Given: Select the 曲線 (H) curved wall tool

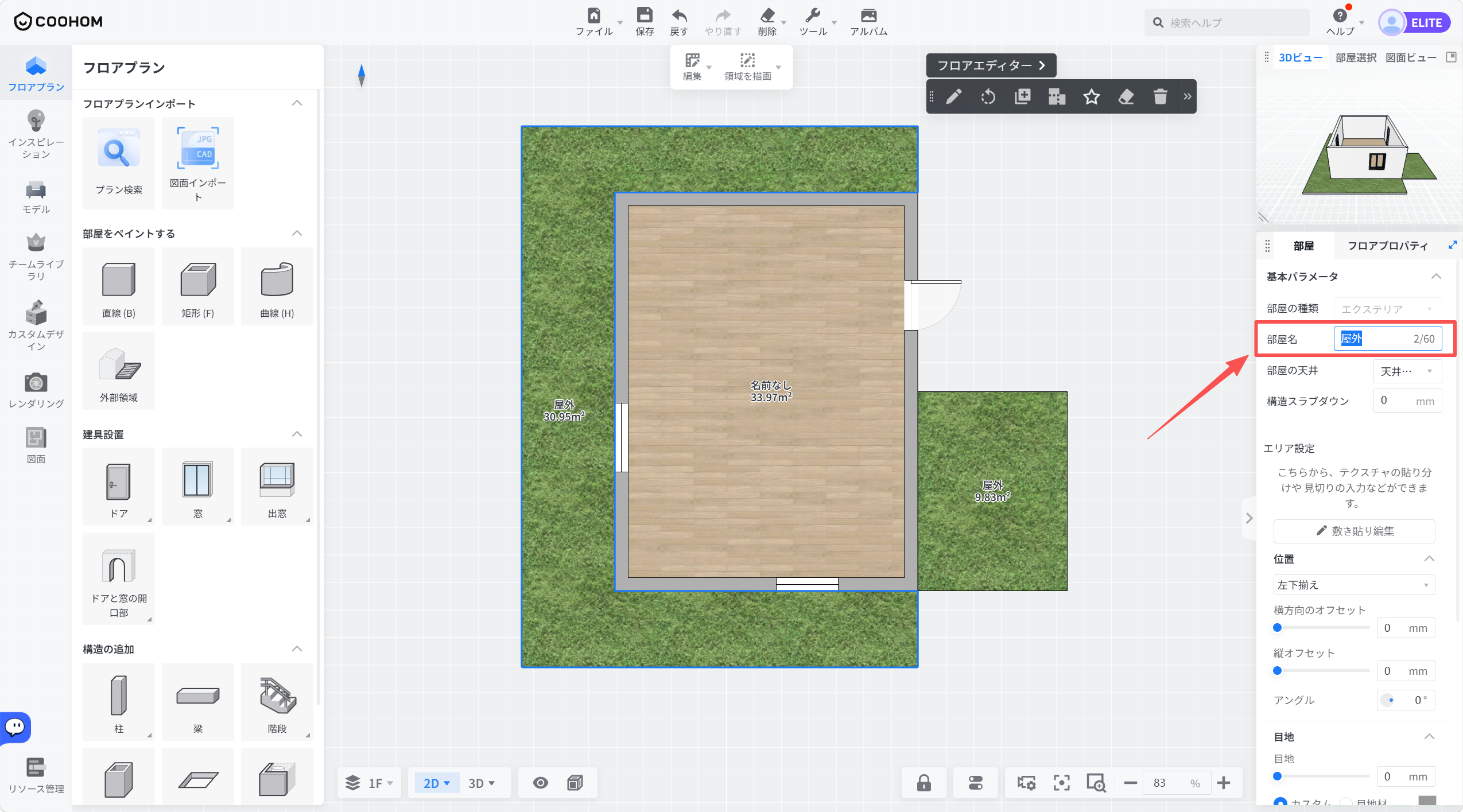Looking at the screenshot, I should (277, 286).
